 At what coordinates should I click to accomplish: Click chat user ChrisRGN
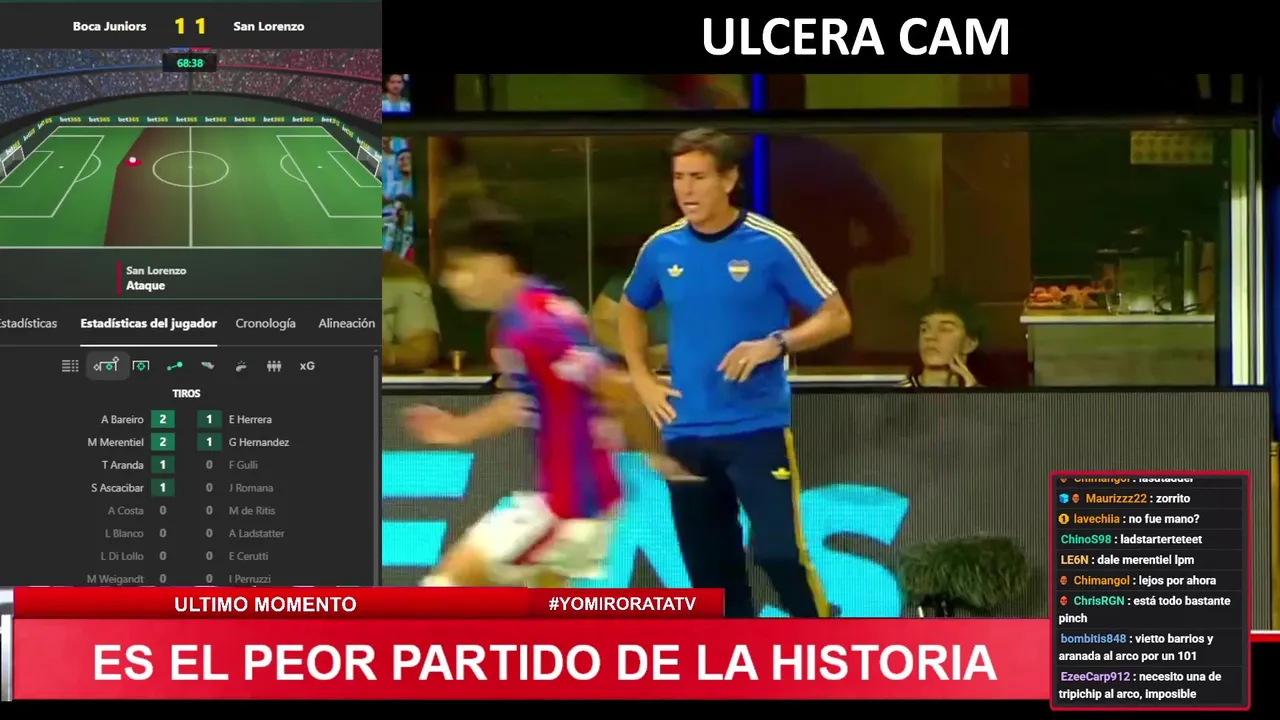(1099, 601)
